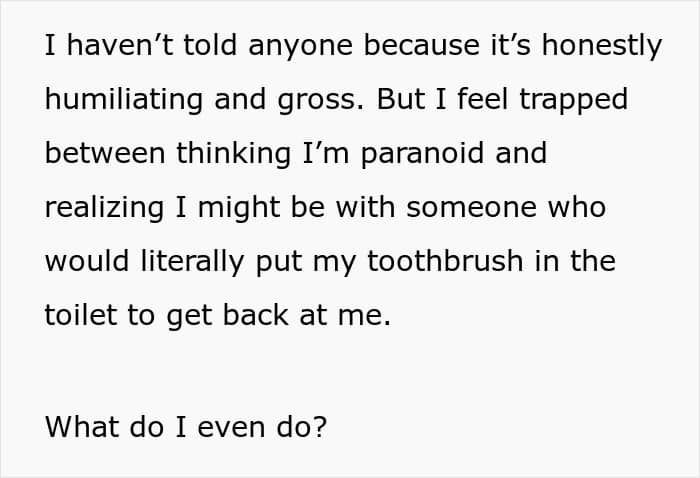700x478 pixels.
Task: Click the word "realizing" at the line start
Action: [x=104, y=208]
